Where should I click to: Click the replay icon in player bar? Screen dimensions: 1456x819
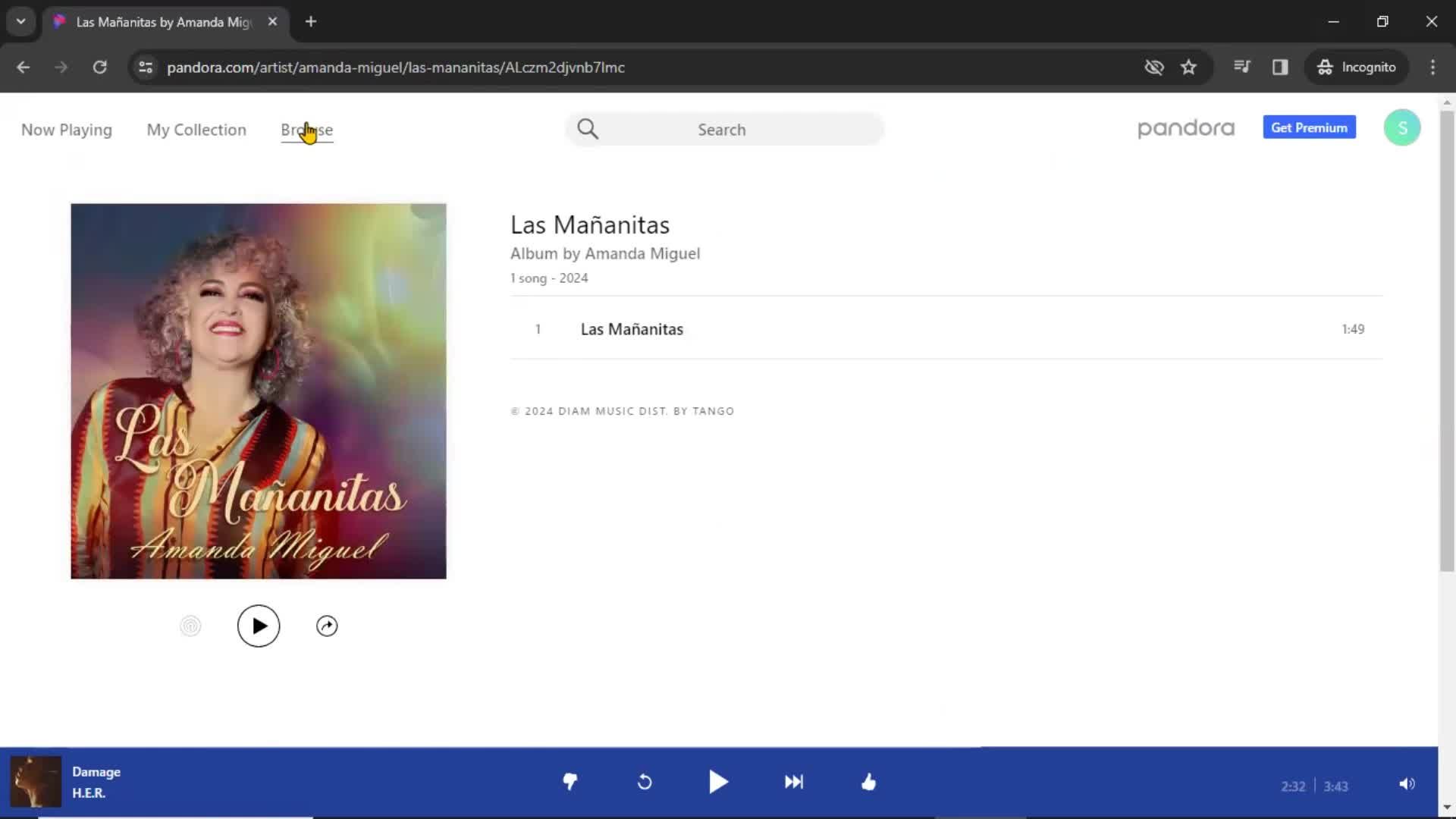click(645, 782)
